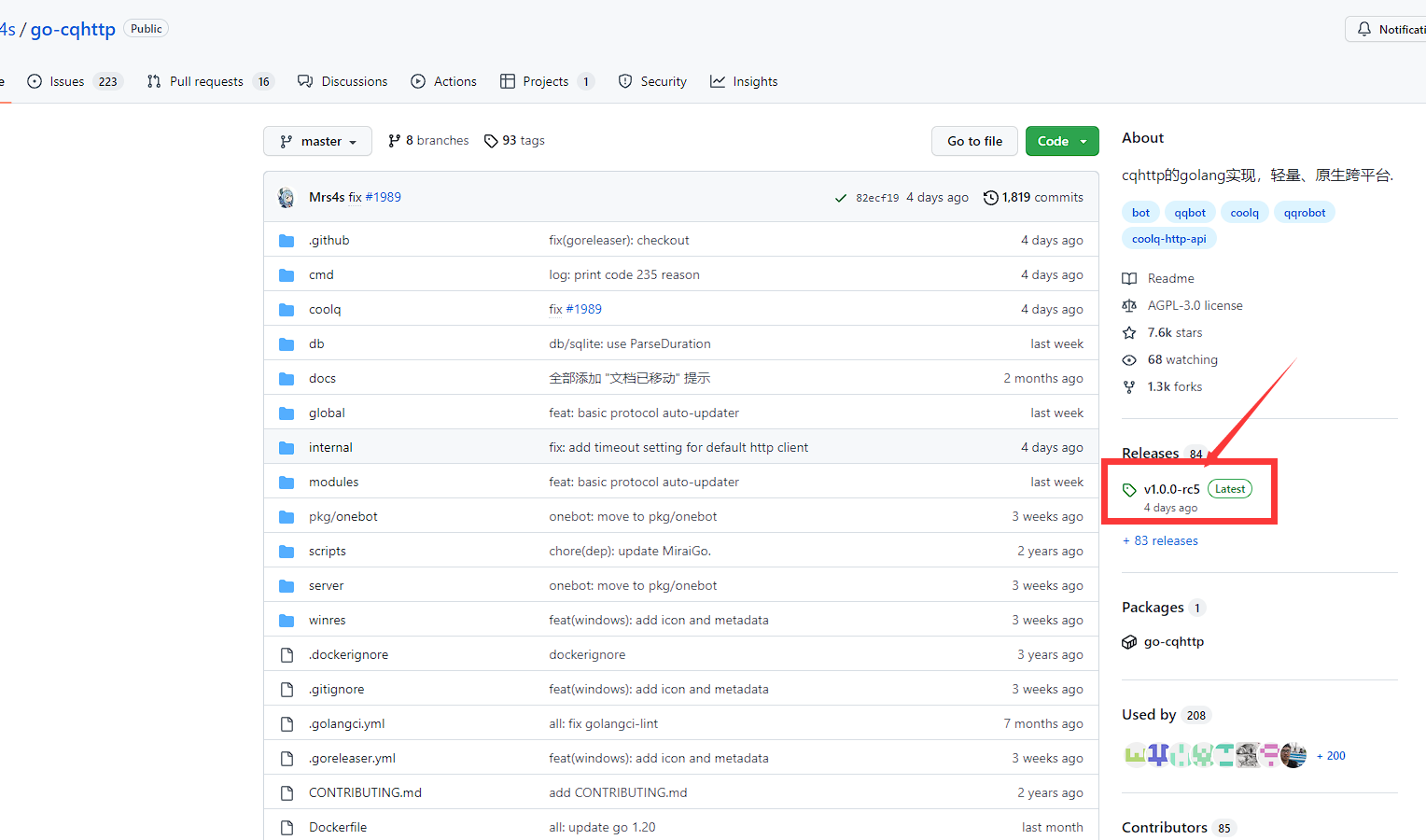The image size is (1426, 840).
Task: Click the Mrs4s author avatar
Action: (x=287, y=197)
